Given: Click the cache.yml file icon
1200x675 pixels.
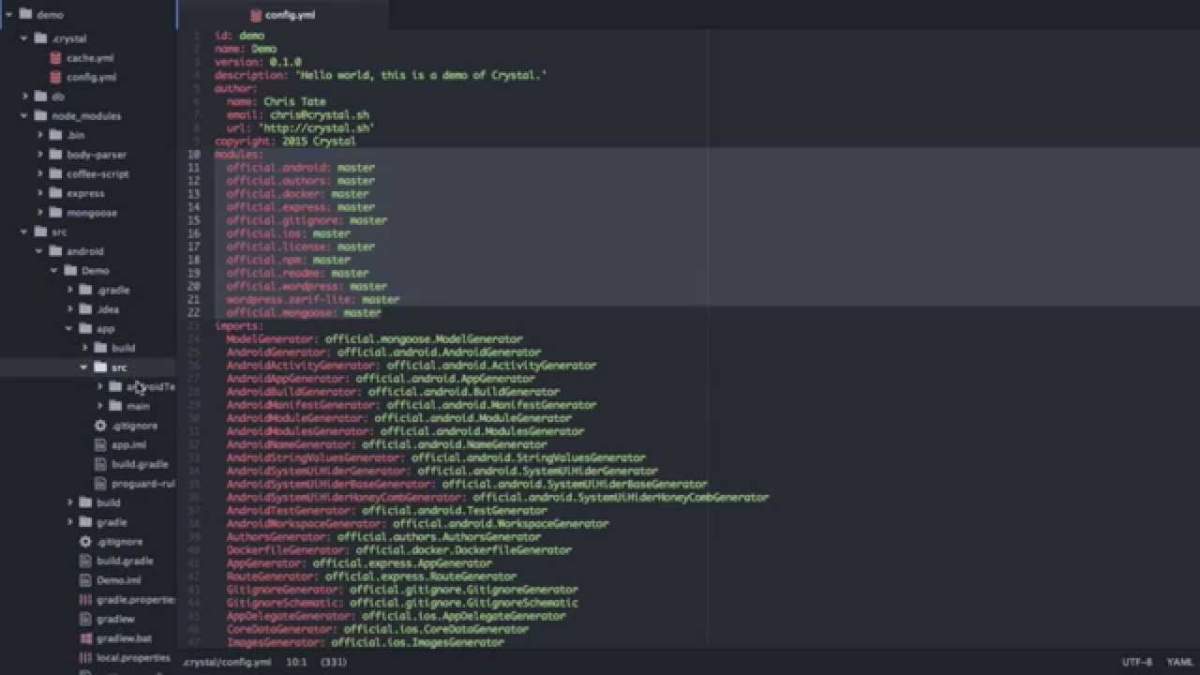Looking at the screenshot, I should coord(56,58).
